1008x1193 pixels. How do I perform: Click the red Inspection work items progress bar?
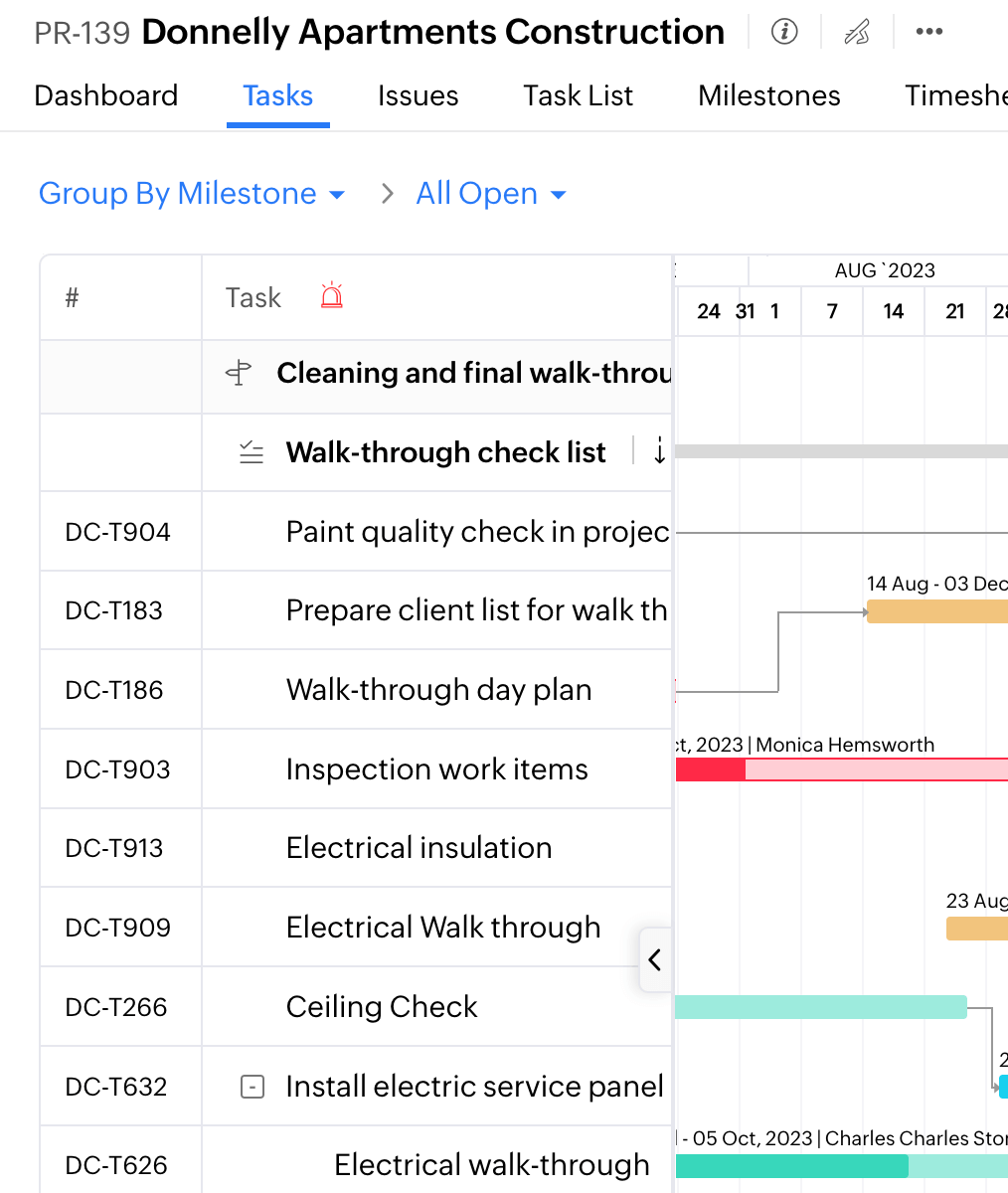(x=711, y=769)
